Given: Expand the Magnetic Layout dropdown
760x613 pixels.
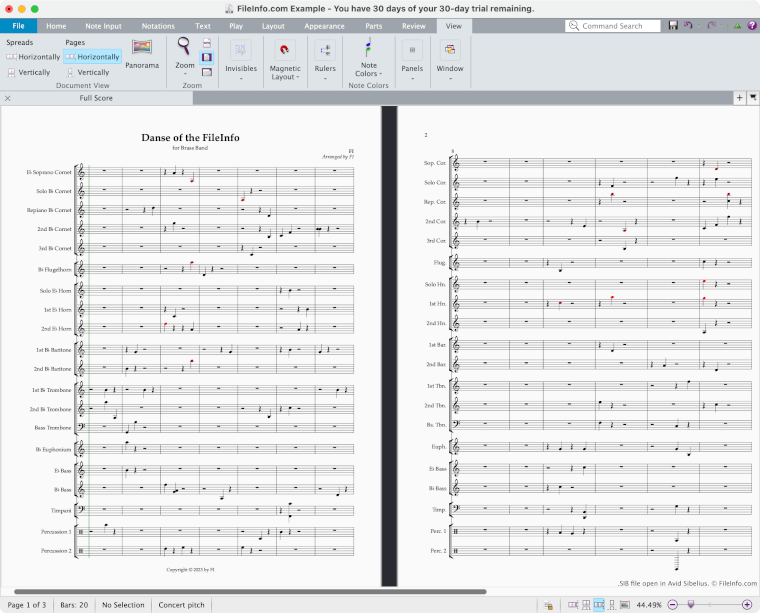Looking at the screenshot, I should click(285, 77).
